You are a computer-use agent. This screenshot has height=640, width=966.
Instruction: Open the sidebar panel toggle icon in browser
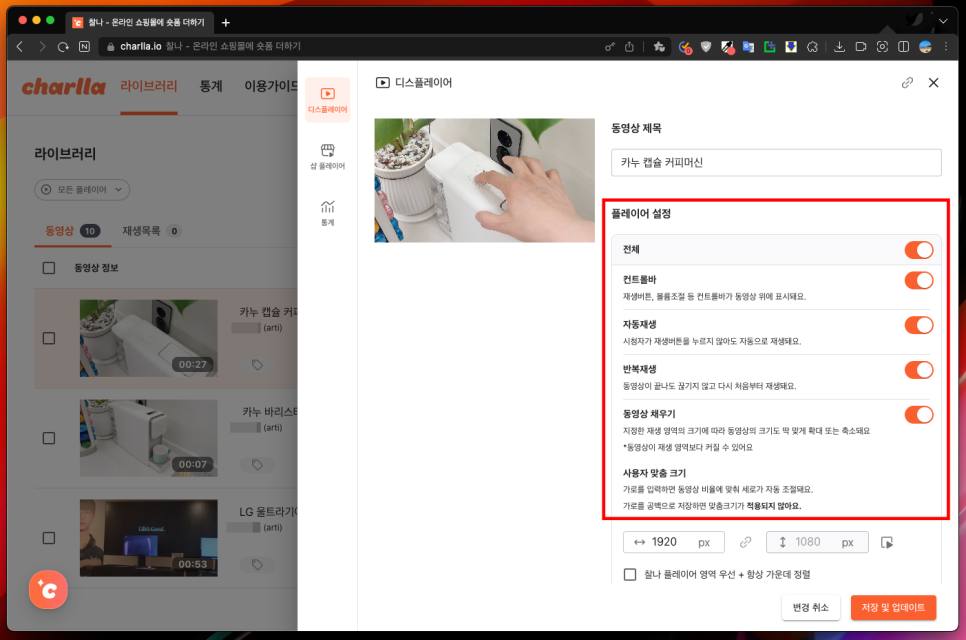(904, 47)
